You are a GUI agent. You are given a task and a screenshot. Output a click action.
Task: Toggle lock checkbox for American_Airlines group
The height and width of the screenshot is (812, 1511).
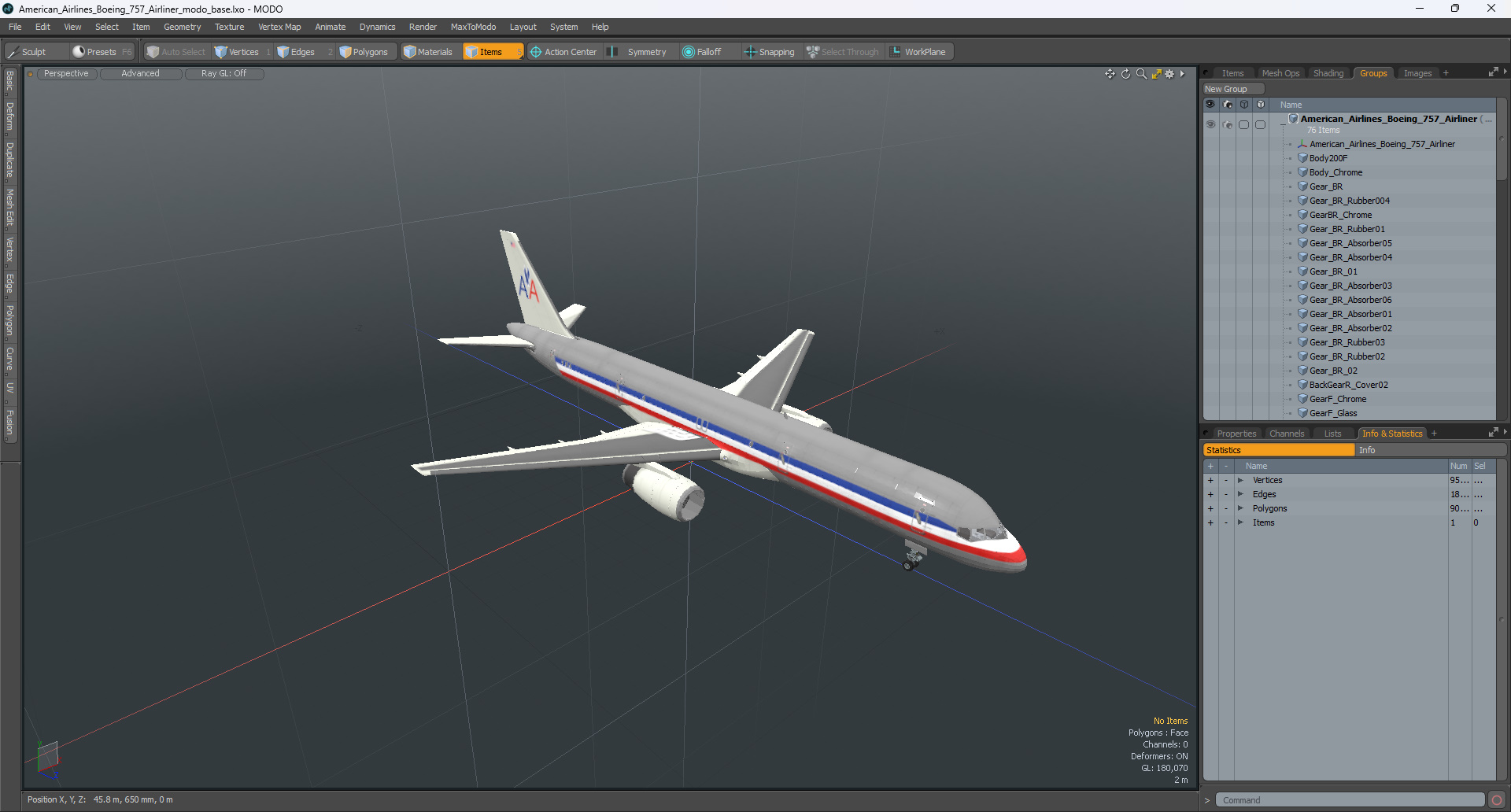click(1244, 124)
